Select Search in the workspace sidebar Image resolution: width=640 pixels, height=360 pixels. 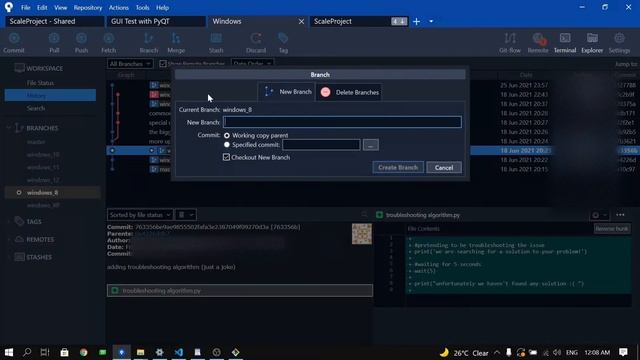coord(36,108)
